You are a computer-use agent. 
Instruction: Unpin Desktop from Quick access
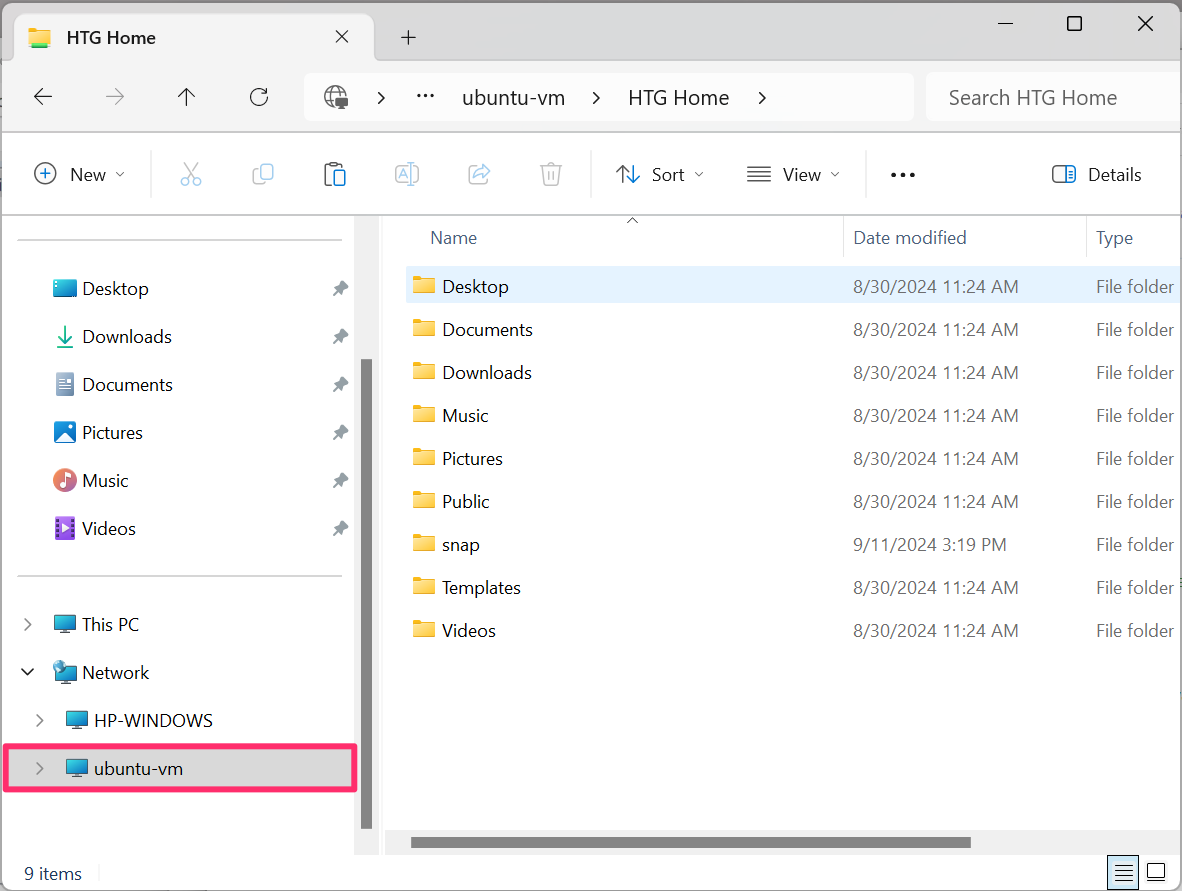point(340,289)
